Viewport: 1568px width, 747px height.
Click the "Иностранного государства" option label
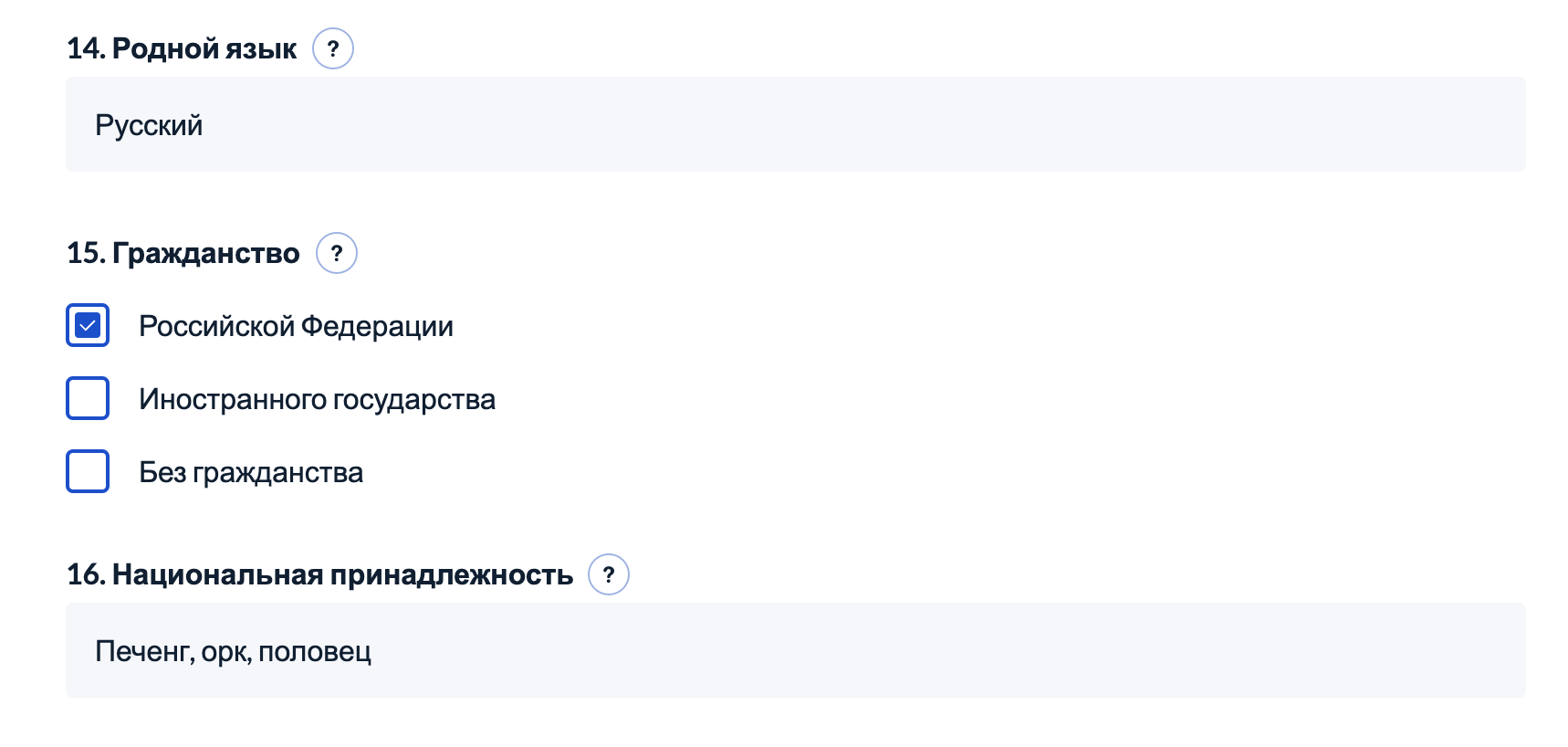click(316, 399)
